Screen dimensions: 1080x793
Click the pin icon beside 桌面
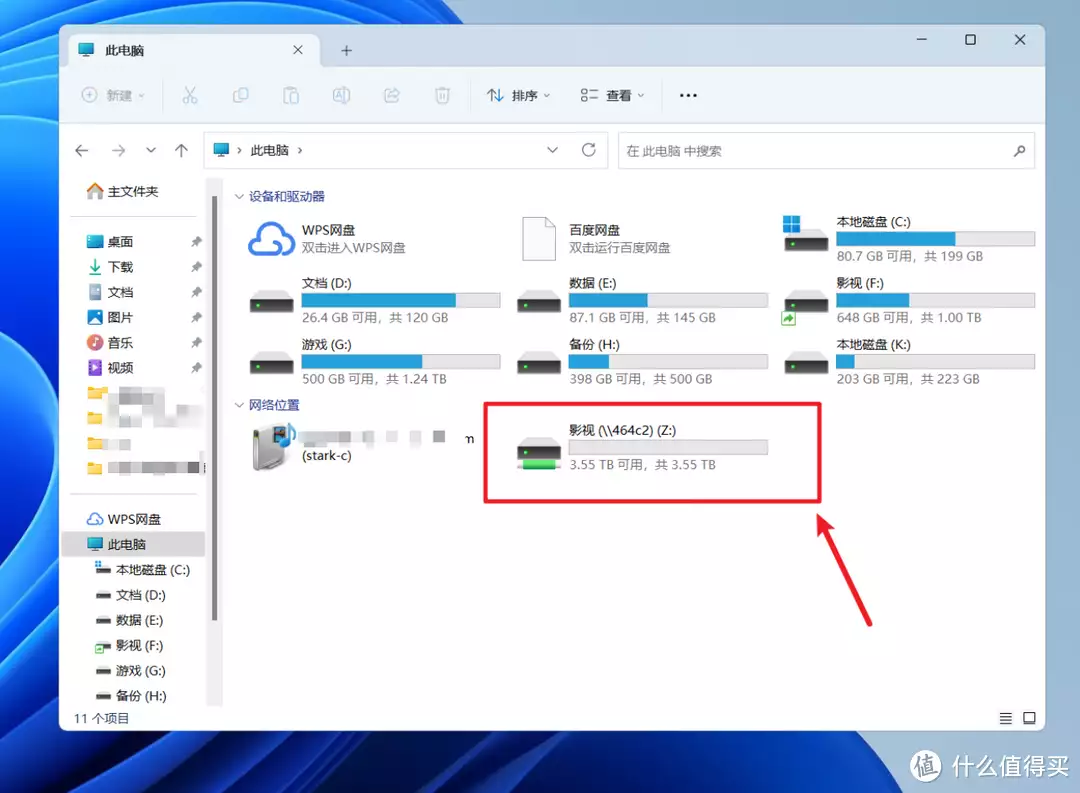[x=196, y=242]
